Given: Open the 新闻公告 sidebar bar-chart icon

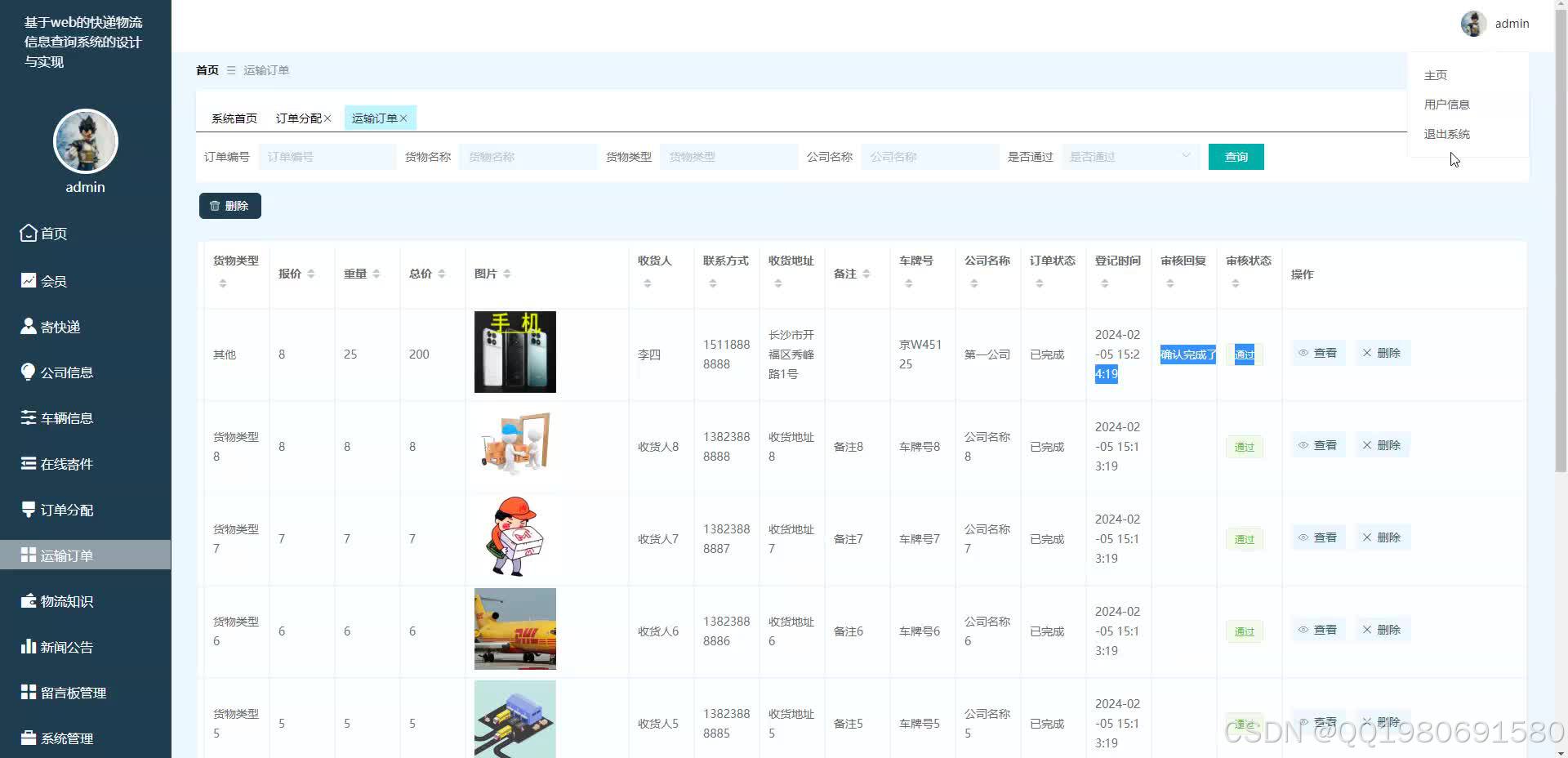Looking at the screenshot, I should click(x=29, y=646).
